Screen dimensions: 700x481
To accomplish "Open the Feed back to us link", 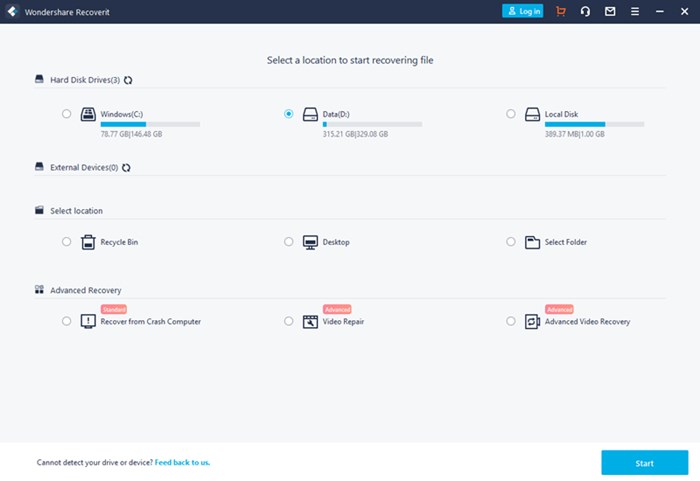I will pos(182,463).
